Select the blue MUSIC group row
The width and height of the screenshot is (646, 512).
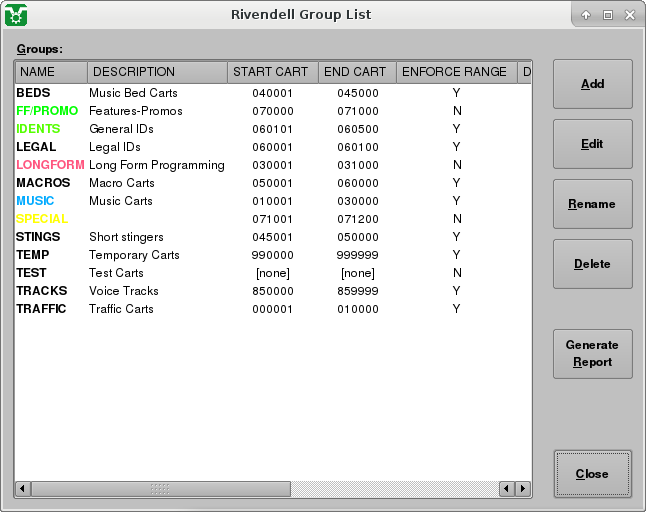(36, 201)
